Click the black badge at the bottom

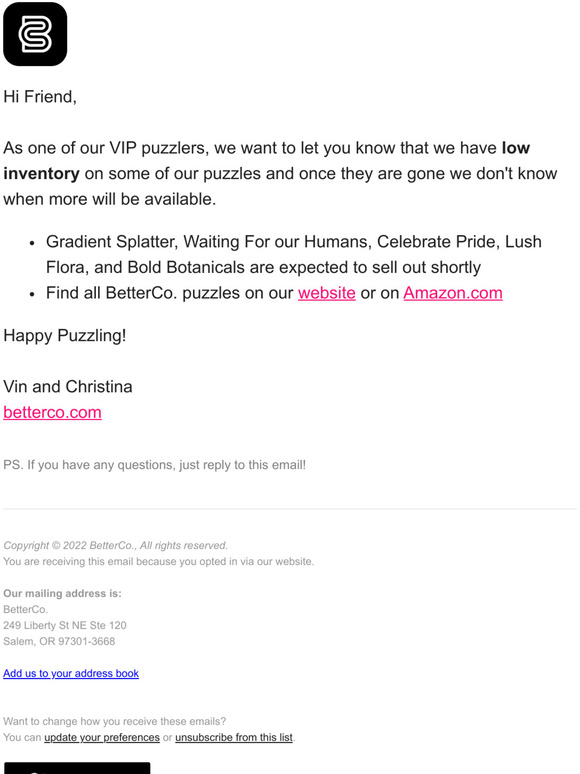click(77, 768)
